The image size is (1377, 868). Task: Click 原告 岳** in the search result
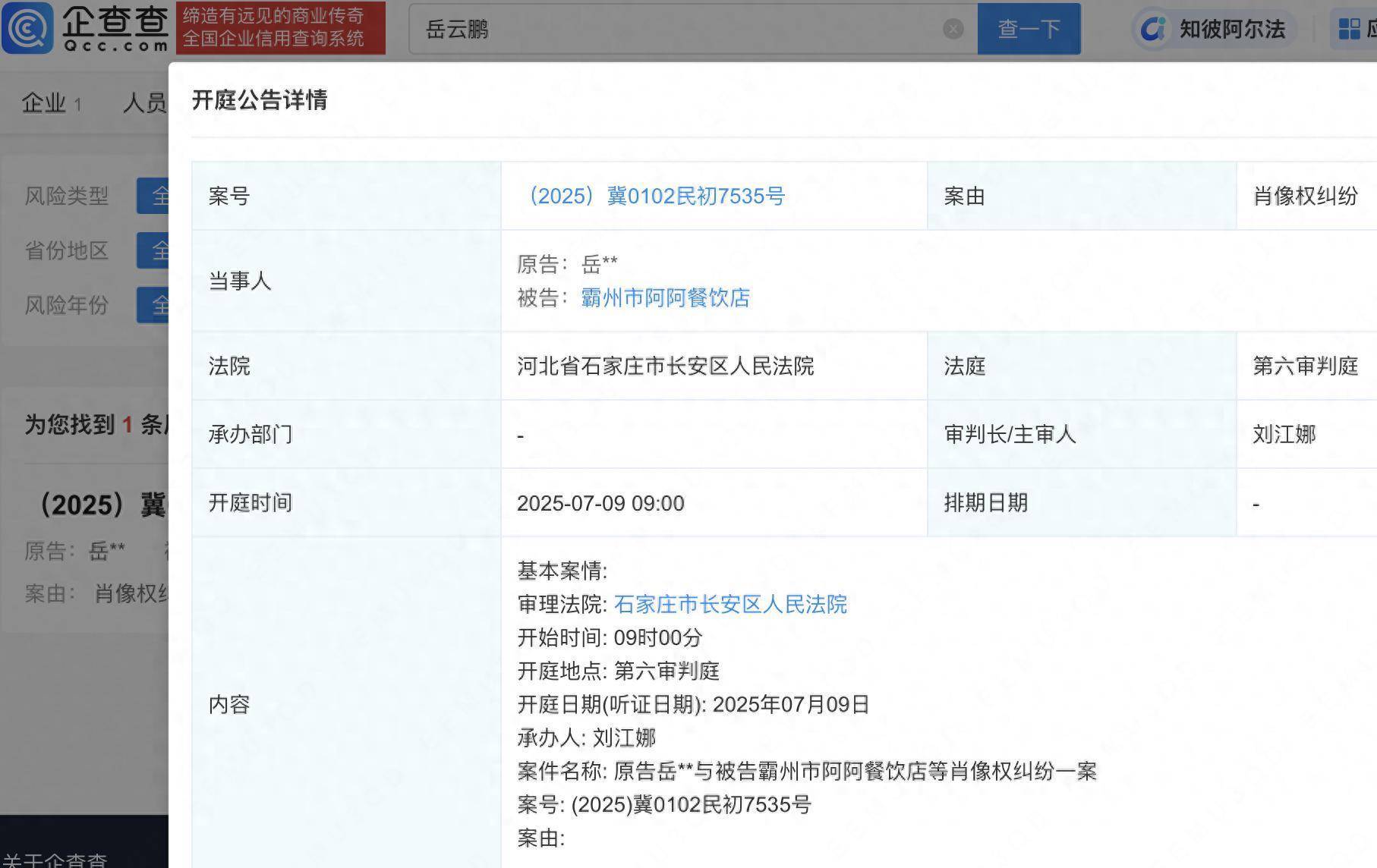tap(74, 551)
